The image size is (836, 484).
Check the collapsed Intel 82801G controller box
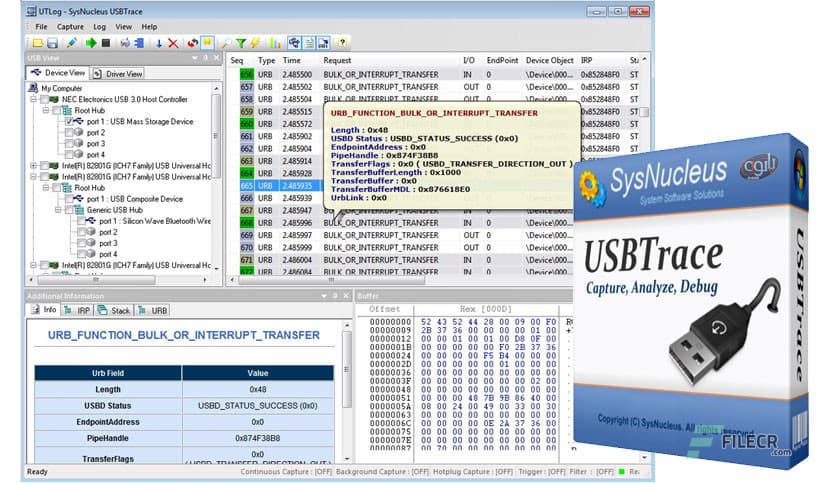pos(45,166)
